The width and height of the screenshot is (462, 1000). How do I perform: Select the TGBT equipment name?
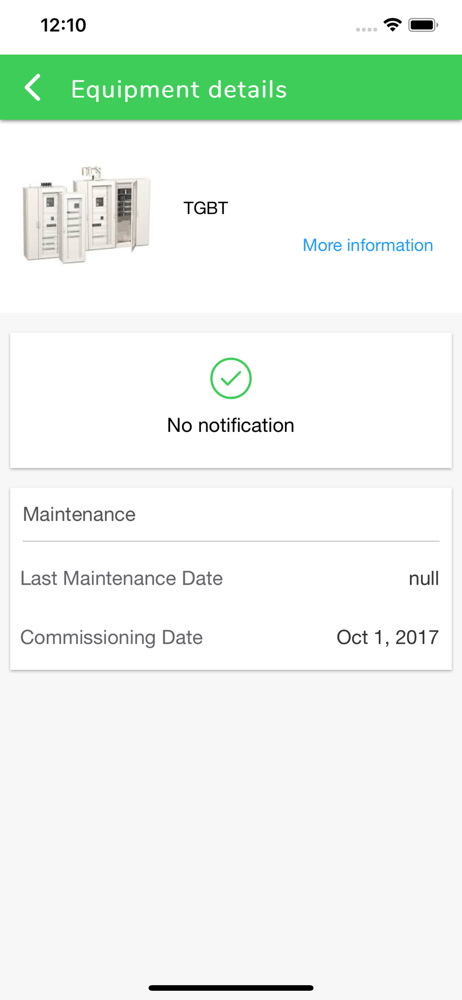pos(205,209)
